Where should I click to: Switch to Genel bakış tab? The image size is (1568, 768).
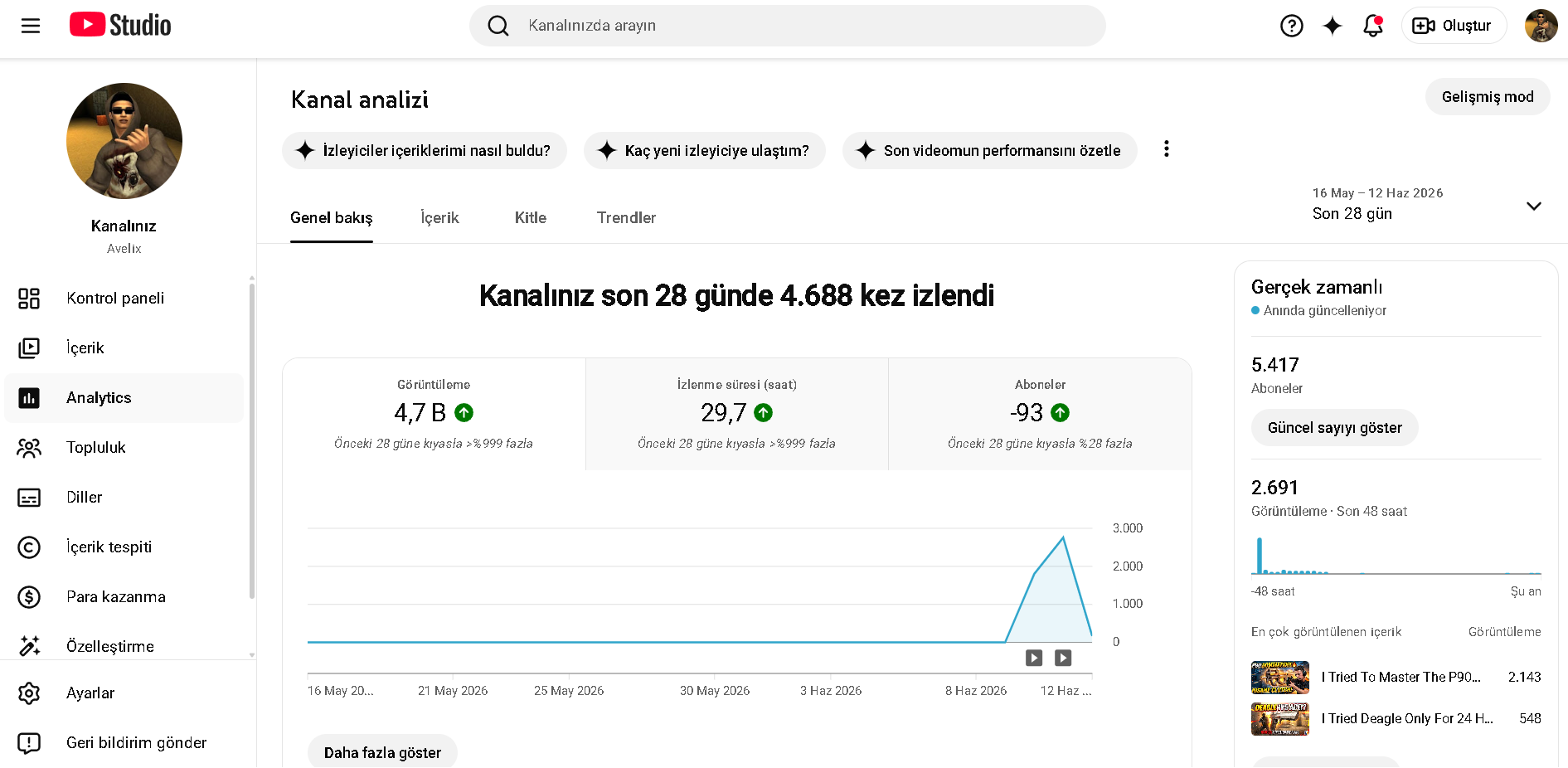click(332, 218)
